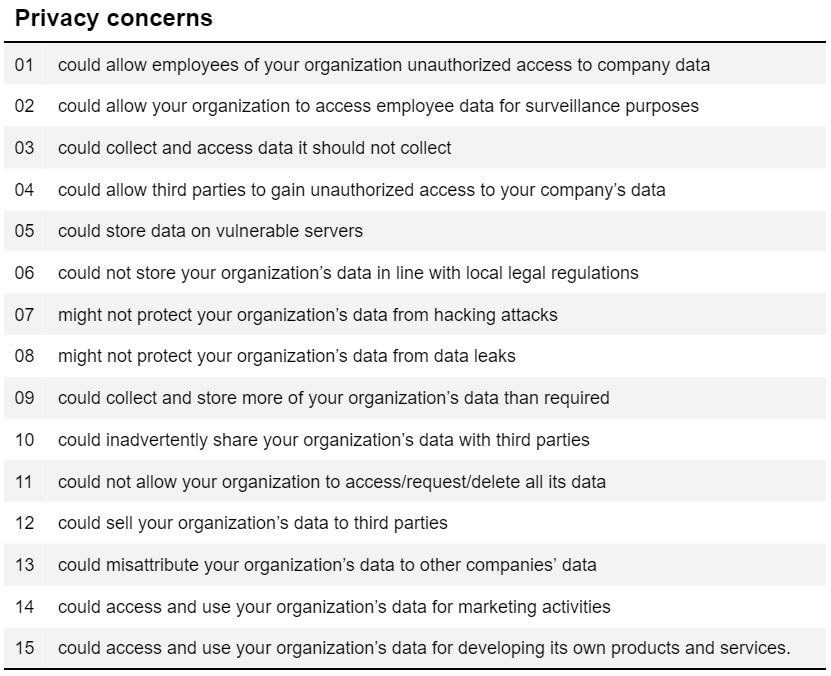The image size is (831, 676).
Task: Click the number 12 cell
Action: click(24, 523)
